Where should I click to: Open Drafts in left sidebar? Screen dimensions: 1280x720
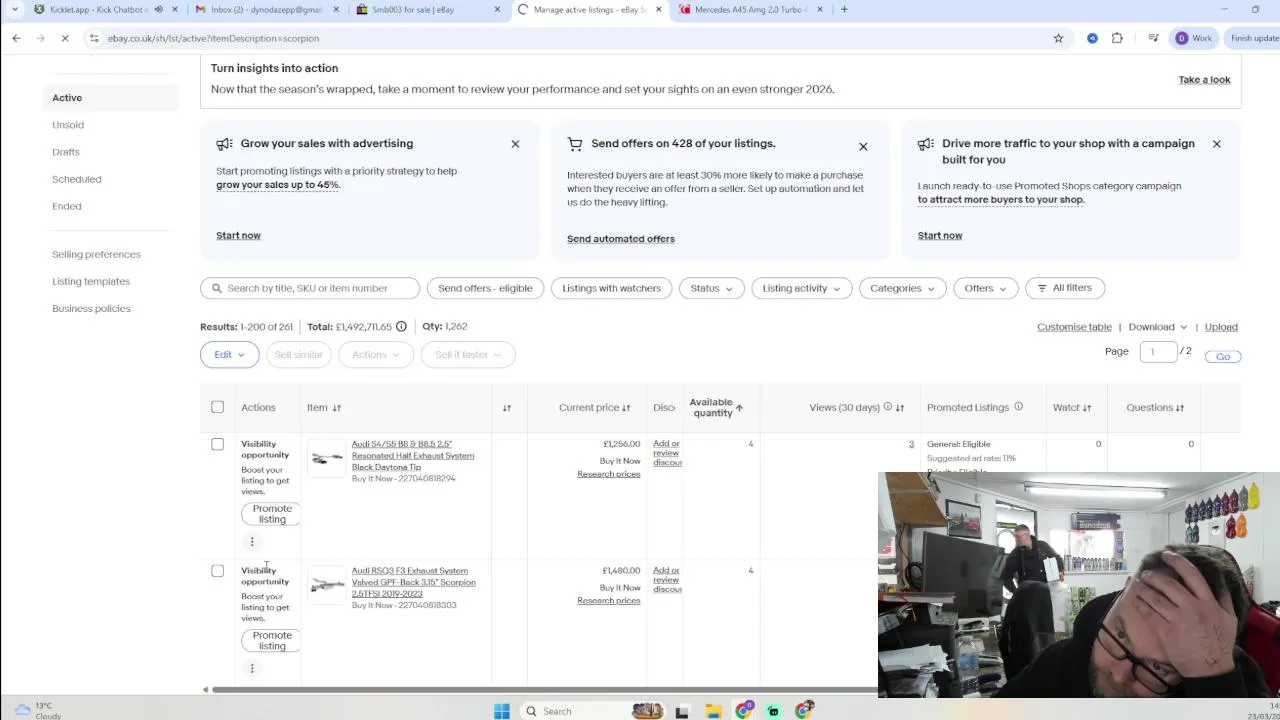pos(66,152)
